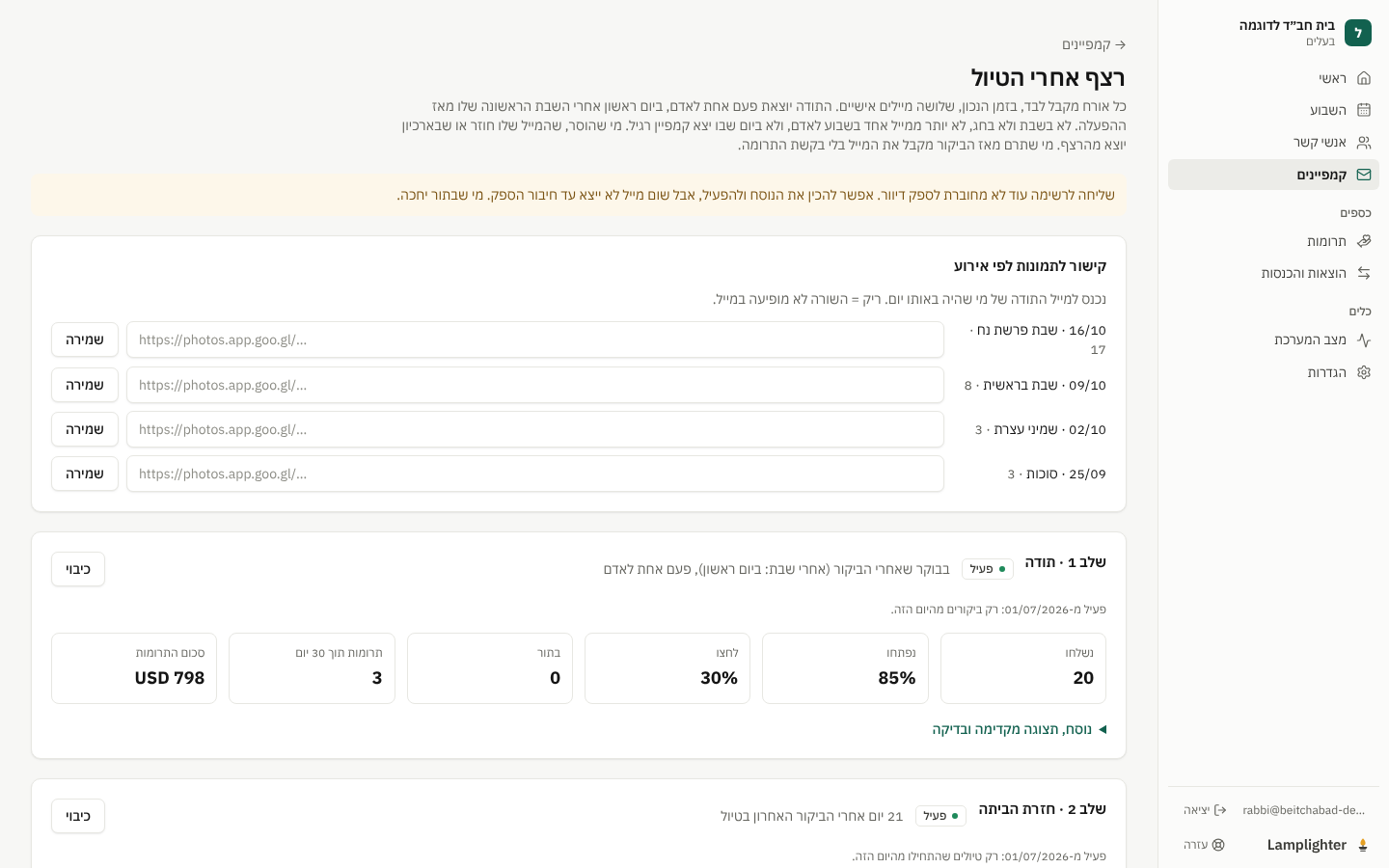Expand נוסח, תצוגה מקדימה ובדיקה section

pyautogui.click(x=1020, y=729)
